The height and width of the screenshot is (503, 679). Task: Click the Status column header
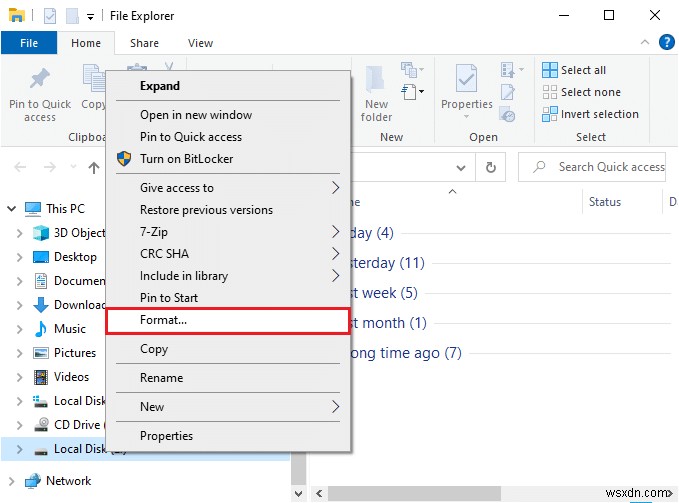(x=605, y=202)
